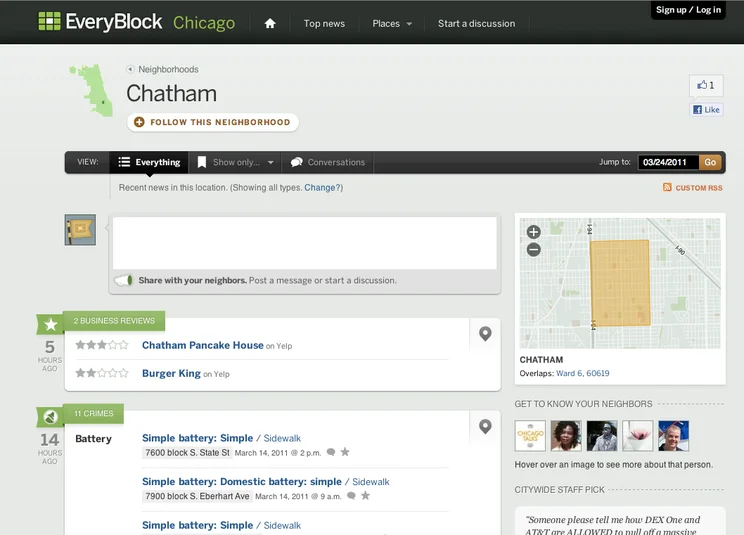Screen dimensions: 744x535
Task: Click the pink flower neighbor avatar
Action: pos(638,435)
